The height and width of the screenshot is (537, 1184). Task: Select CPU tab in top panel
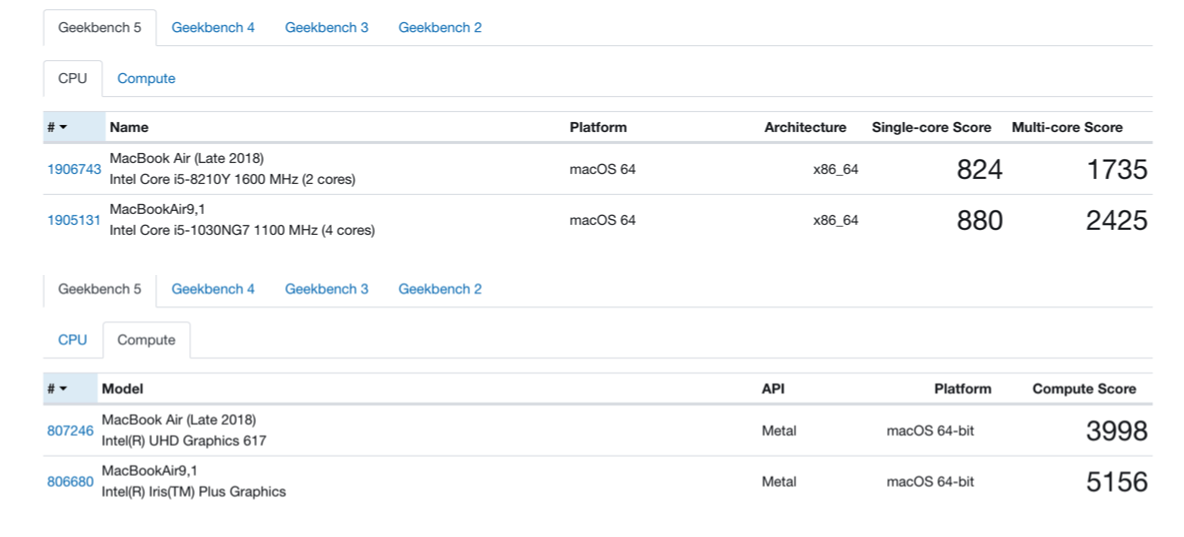click(72, 79)
